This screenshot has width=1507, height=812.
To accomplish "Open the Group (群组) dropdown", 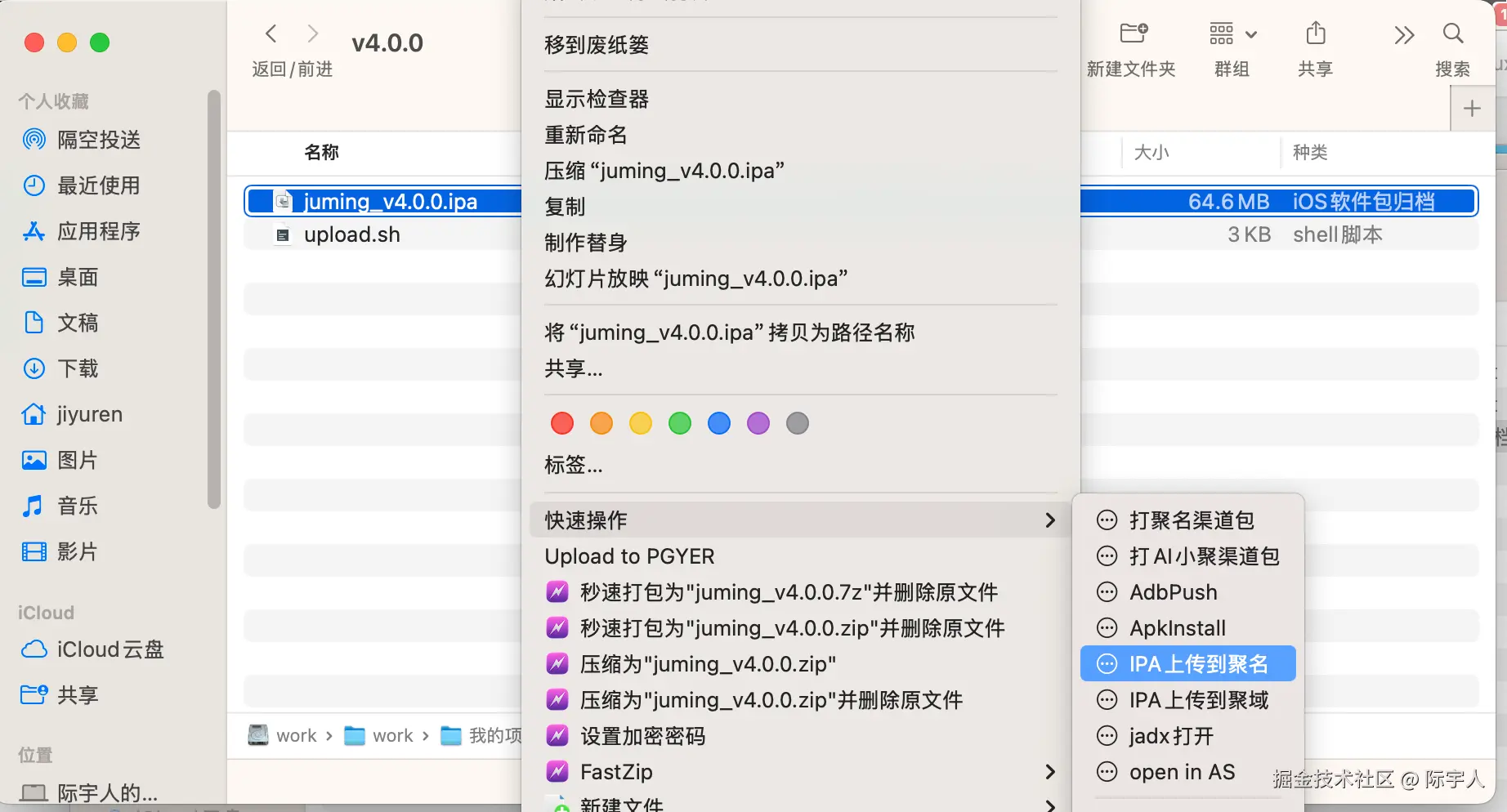I will tap(1232, 33).
